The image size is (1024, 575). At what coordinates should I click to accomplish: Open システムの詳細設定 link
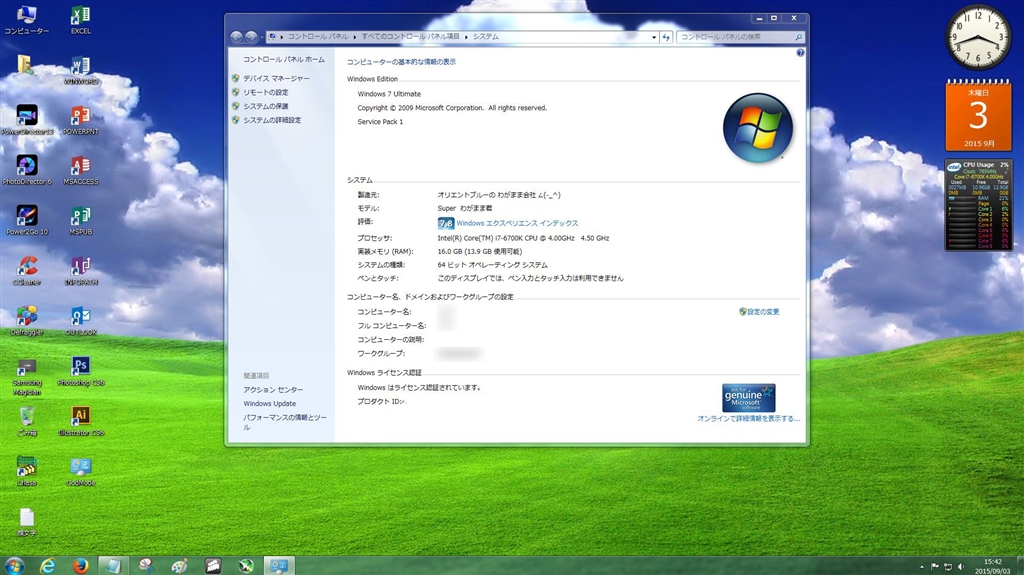pyautogui.click(x=272, y=120)
